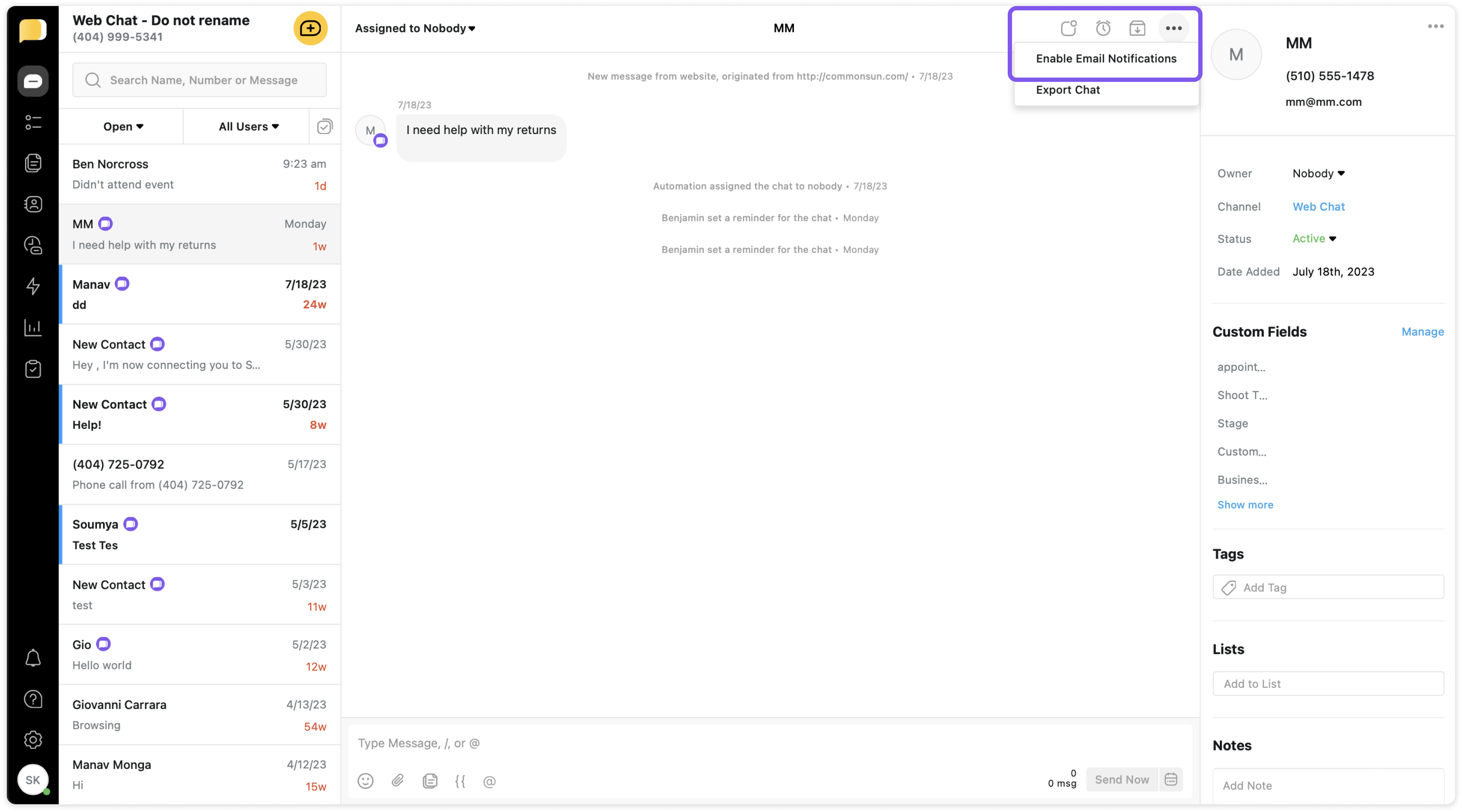Expand the Open status filter dropdown
The height and width of the screenshot is (812, 1462).
coord(123,126)
